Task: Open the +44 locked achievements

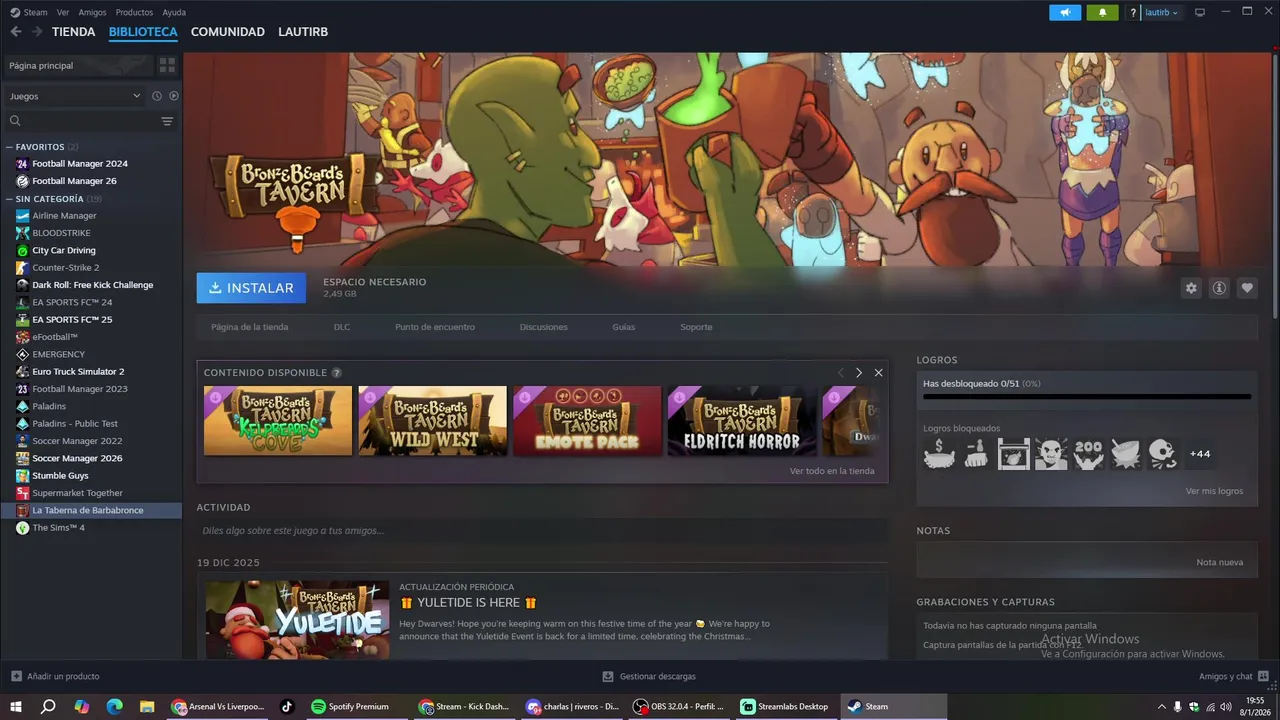Action: coord(1200,454)
